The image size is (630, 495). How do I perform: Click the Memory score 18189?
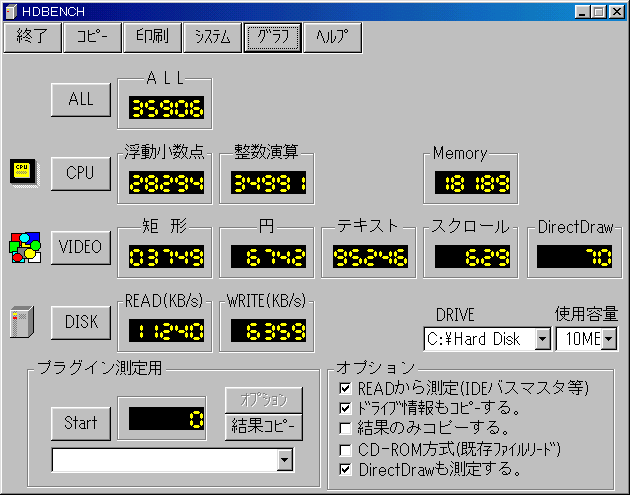coord(472,182)
